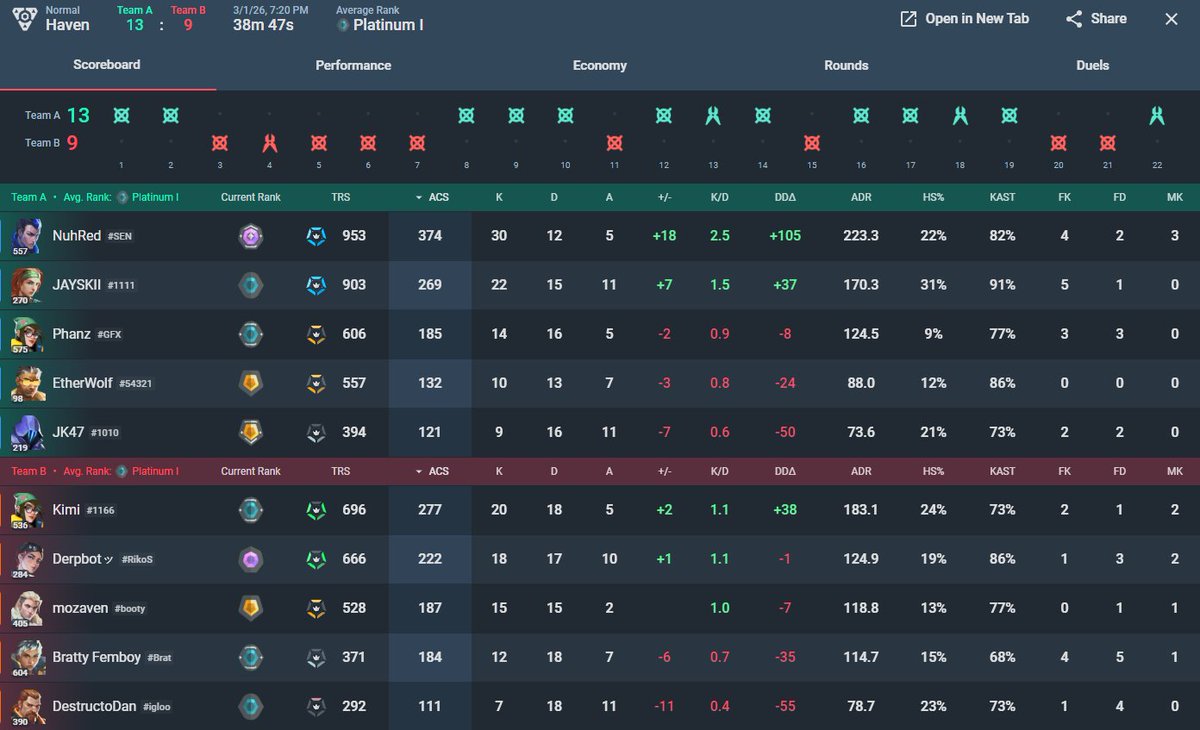
Task: Click Derpbot's purple rank badge icon
Action: click(x=250, y=559)
